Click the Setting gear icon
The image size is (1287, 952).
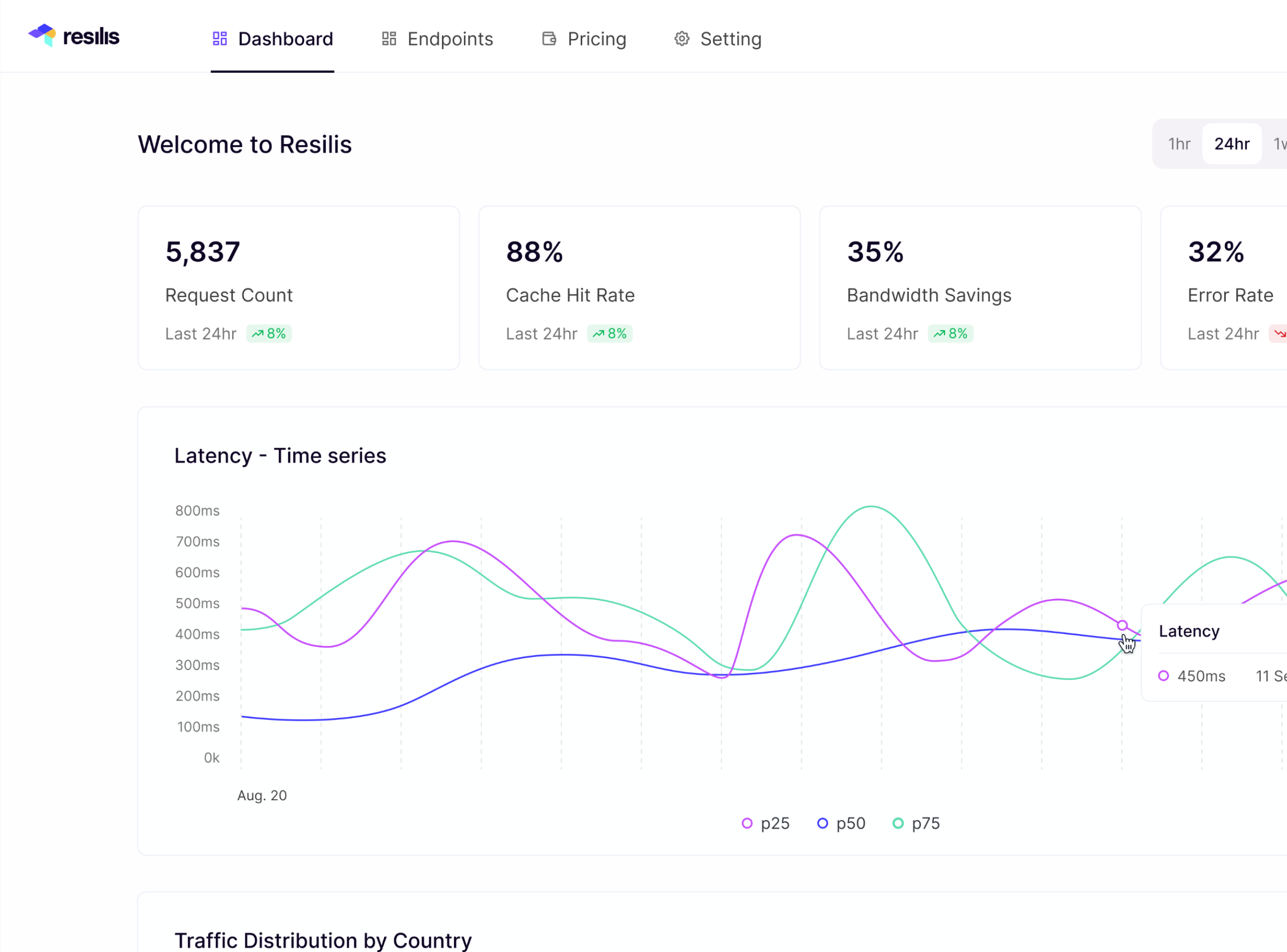pyautogui.click(x=681, y=39)
